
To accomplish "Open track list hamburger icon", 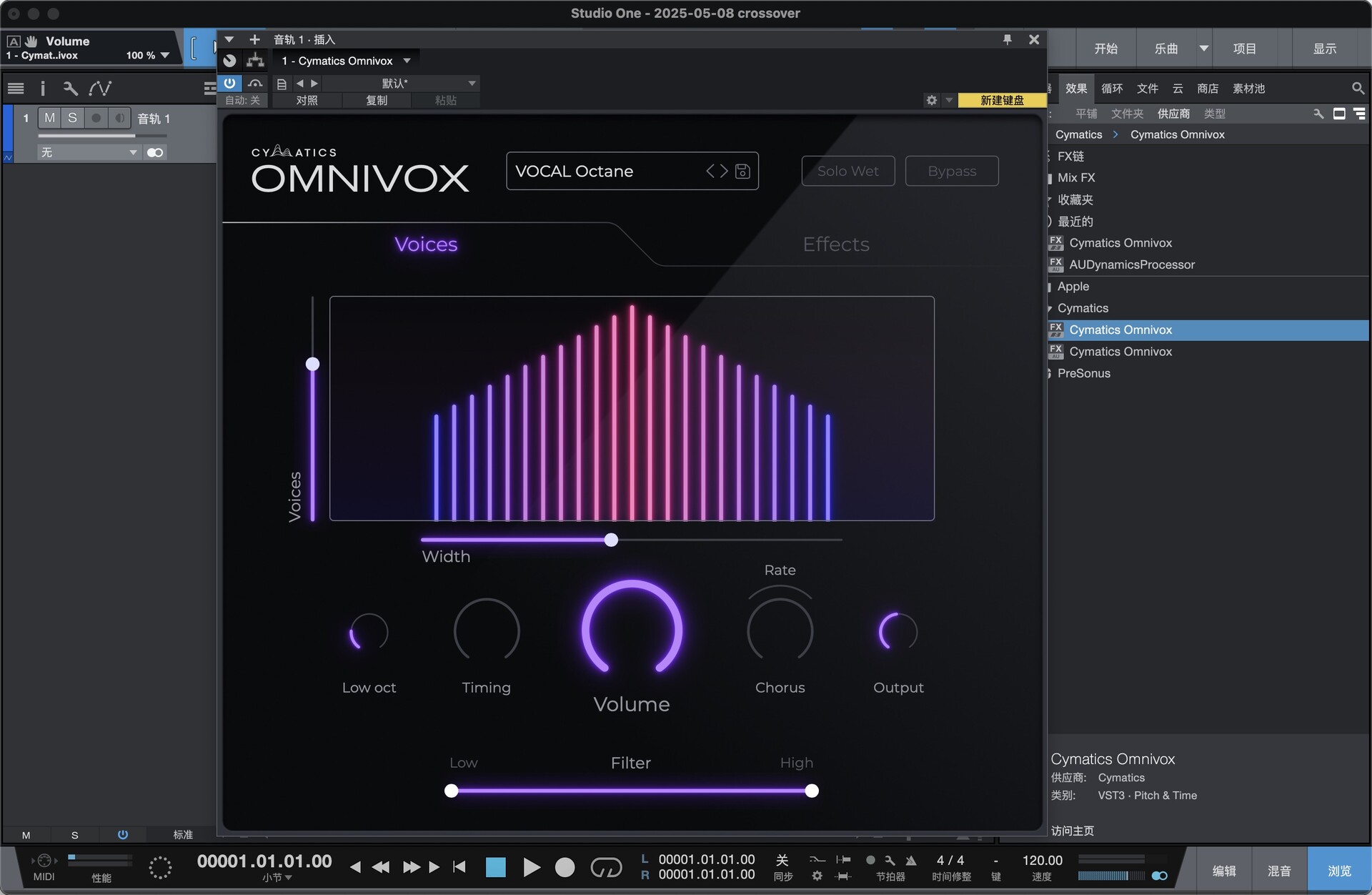I will (16, 89).
